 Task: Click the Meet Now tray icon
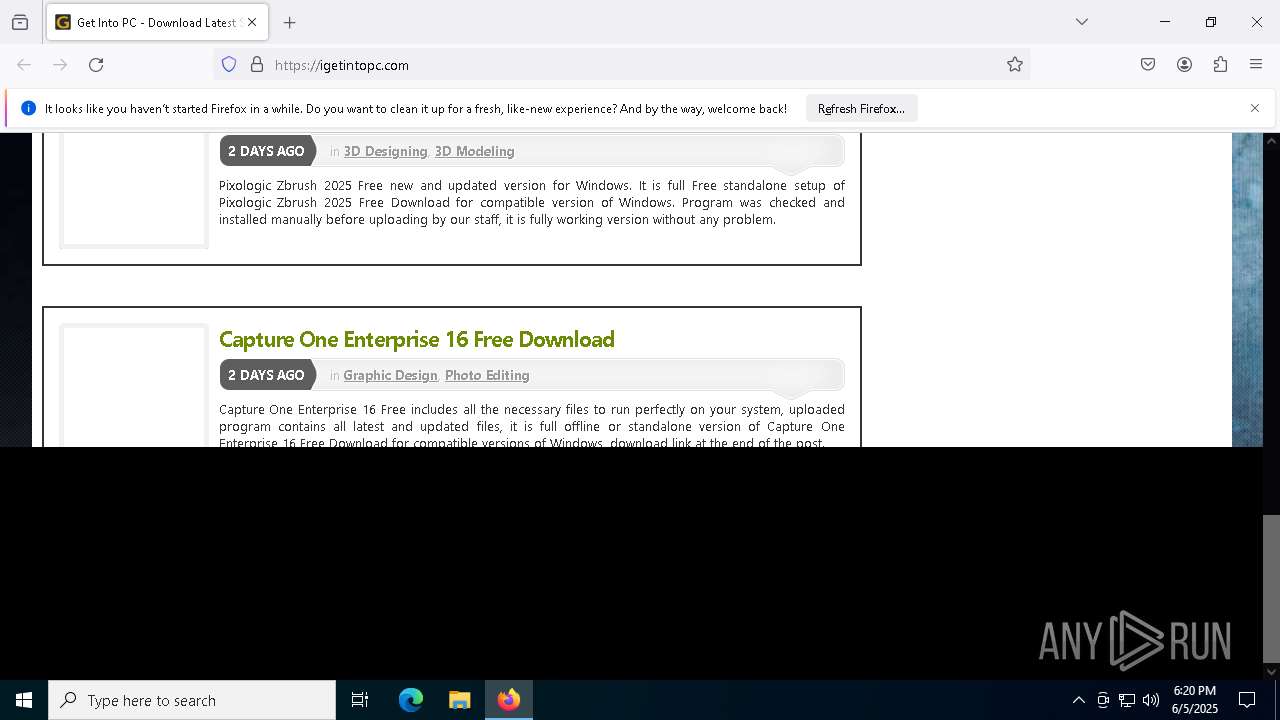pyautogui.click(x=1103, y=700)
